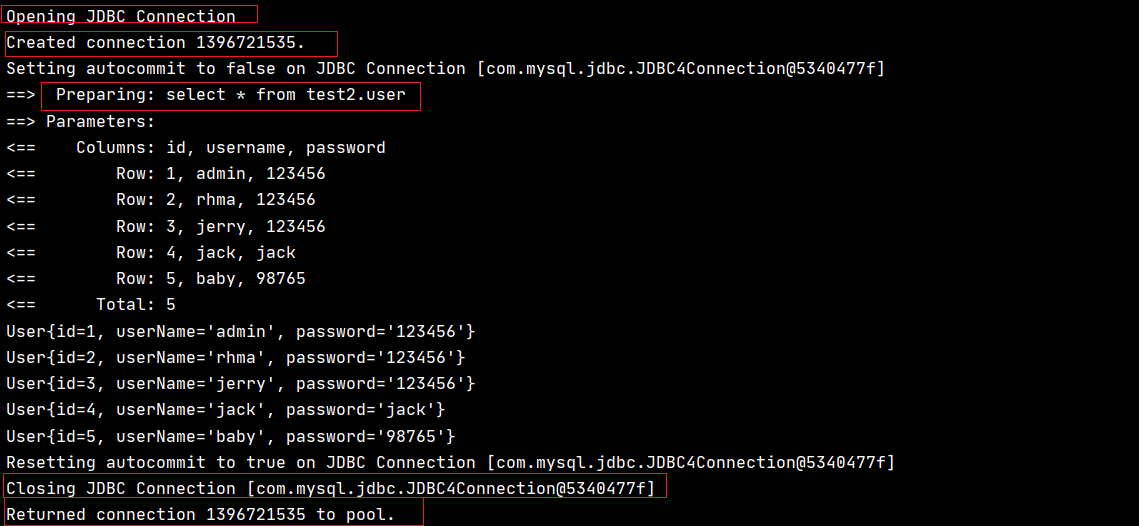
Task: Click the User{id=1, userName='admin'} output line
Action: point(240,331)
